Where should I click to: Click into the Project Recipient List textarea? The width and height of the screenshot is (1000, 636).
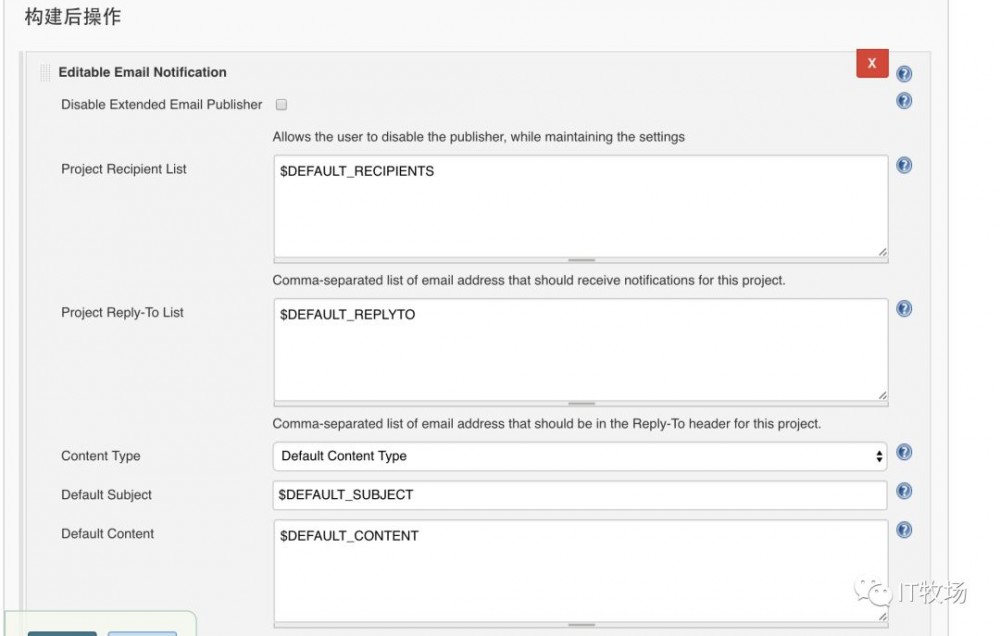click(x=580, y=205)
